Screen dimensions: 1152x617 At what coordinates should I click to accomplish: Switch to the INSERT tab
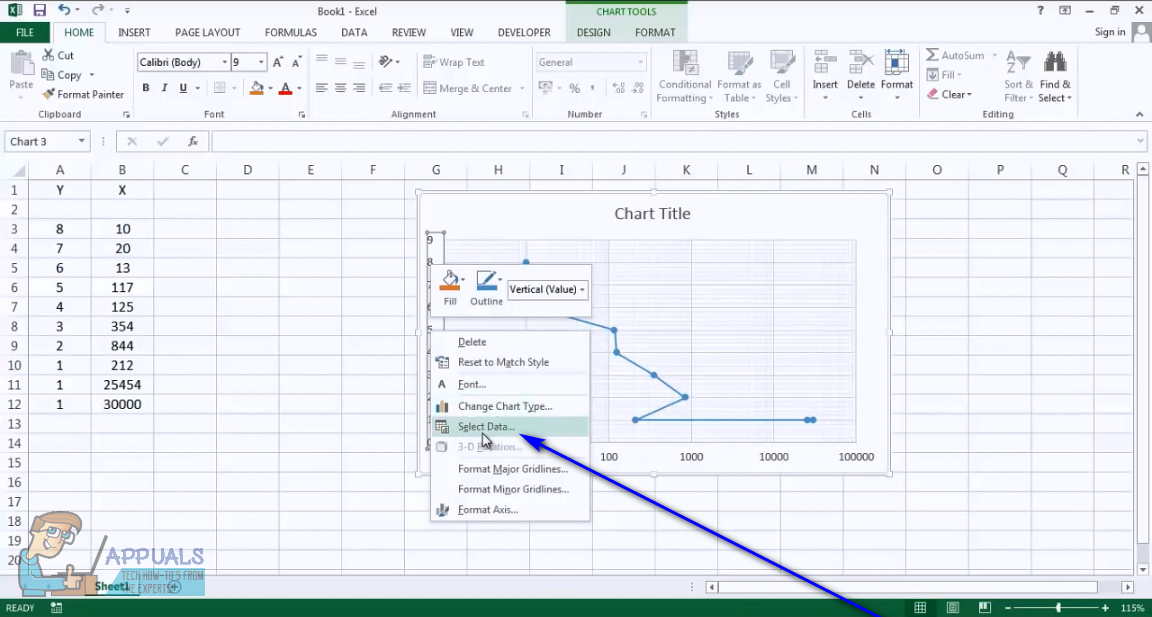pos(134,32)
